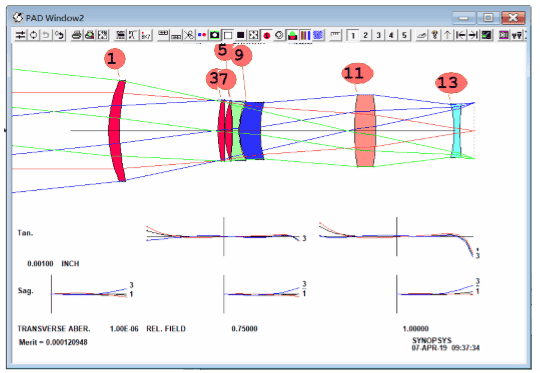Click the grey up arrow toolbar icon
Image resolution: width=540 pixels, height=373 pixels.
coord(447,35)
